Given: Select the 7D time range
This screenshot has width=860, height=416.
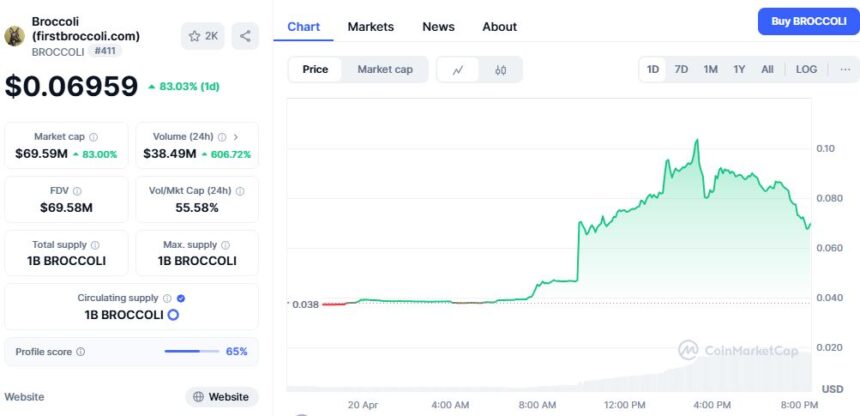Looking at the screenshot, I should coord(681,70).
